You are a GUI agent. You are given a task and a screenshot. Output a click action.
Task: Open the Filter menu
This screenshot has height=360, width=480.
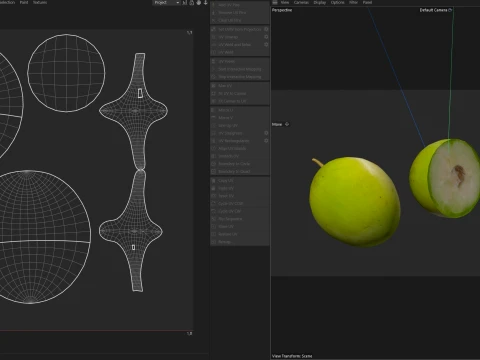click(353, 2)
